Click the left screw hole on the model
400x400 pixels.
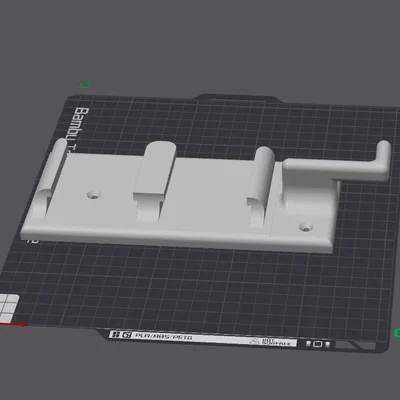94,194
